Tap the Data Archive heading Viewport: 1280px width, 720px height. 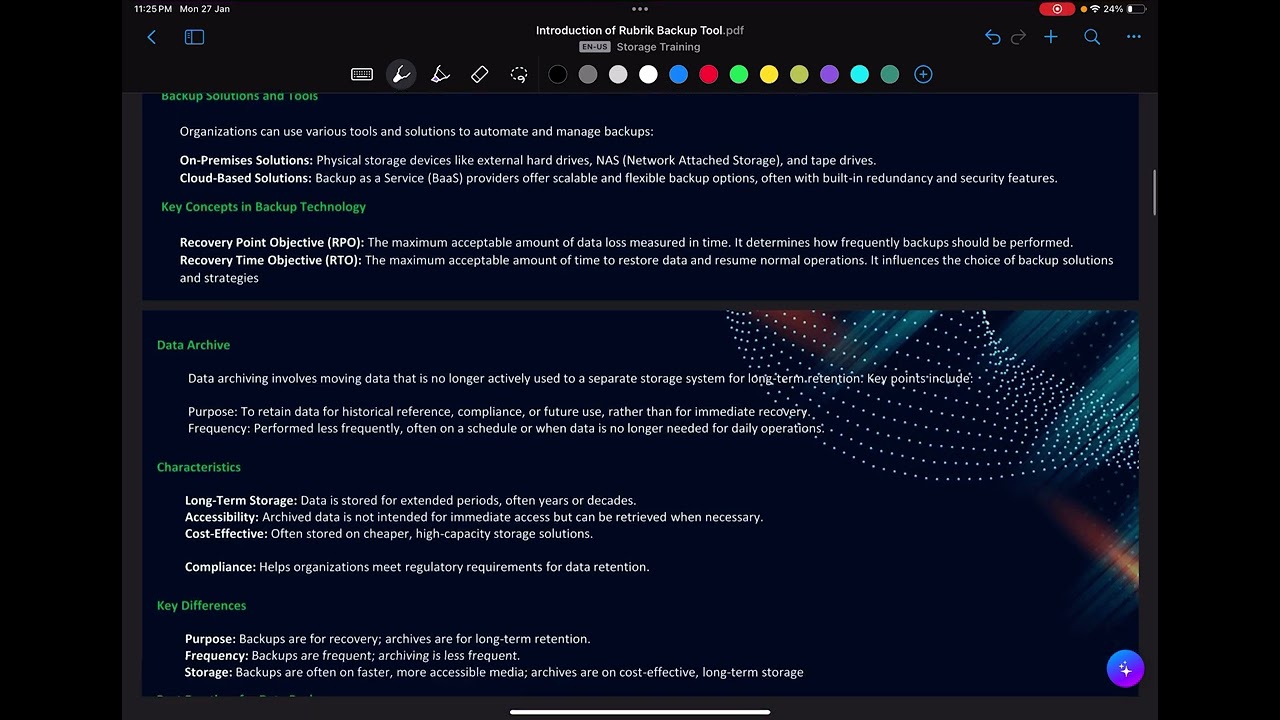(193, 345)
